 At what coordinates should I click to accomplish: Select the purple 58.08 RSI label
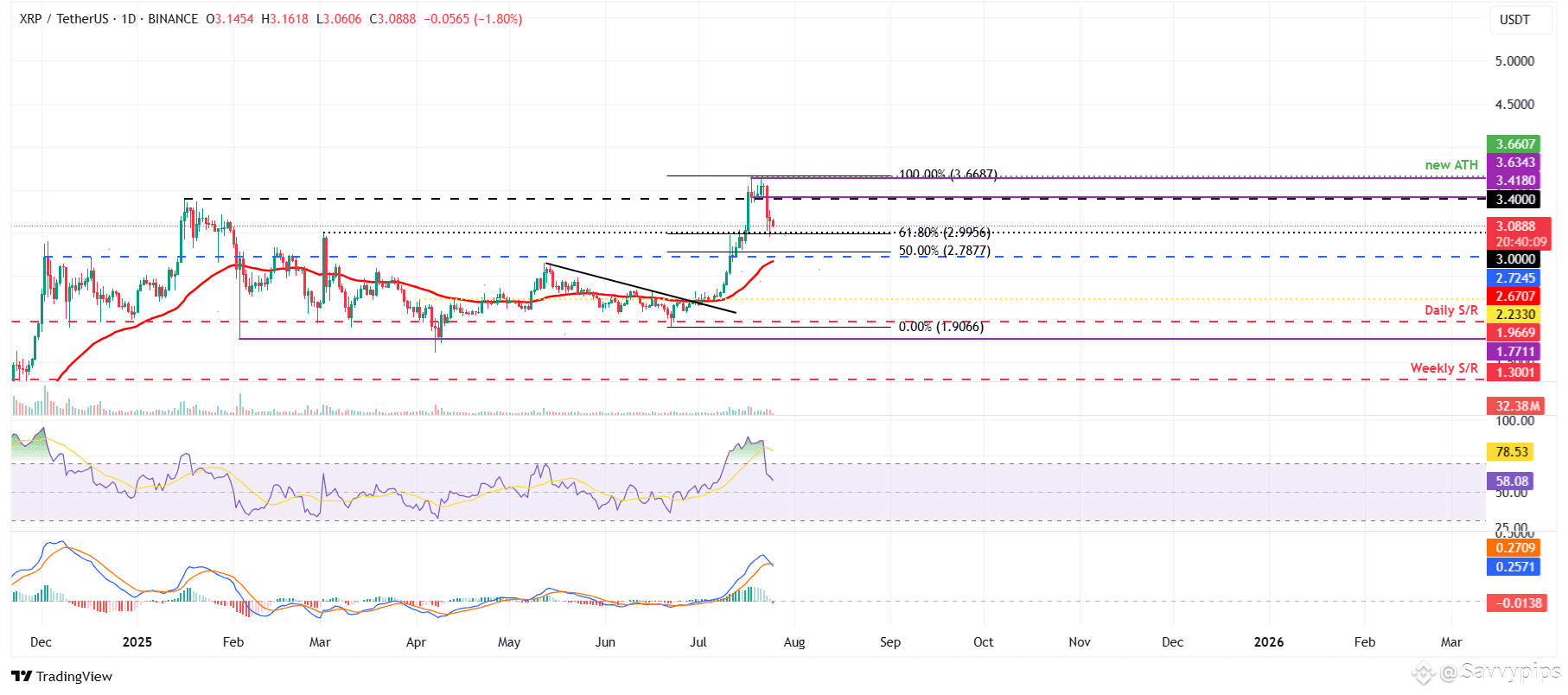(1511, 481)
